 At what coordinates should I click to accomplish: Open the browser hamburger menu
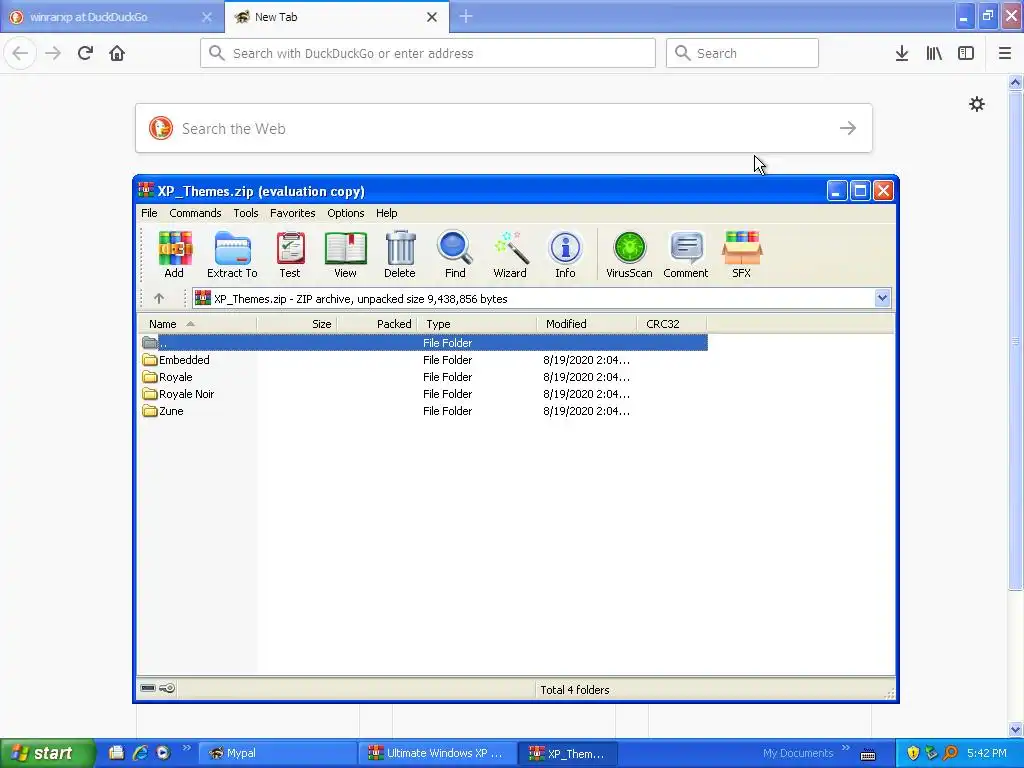pos(1004,53)
